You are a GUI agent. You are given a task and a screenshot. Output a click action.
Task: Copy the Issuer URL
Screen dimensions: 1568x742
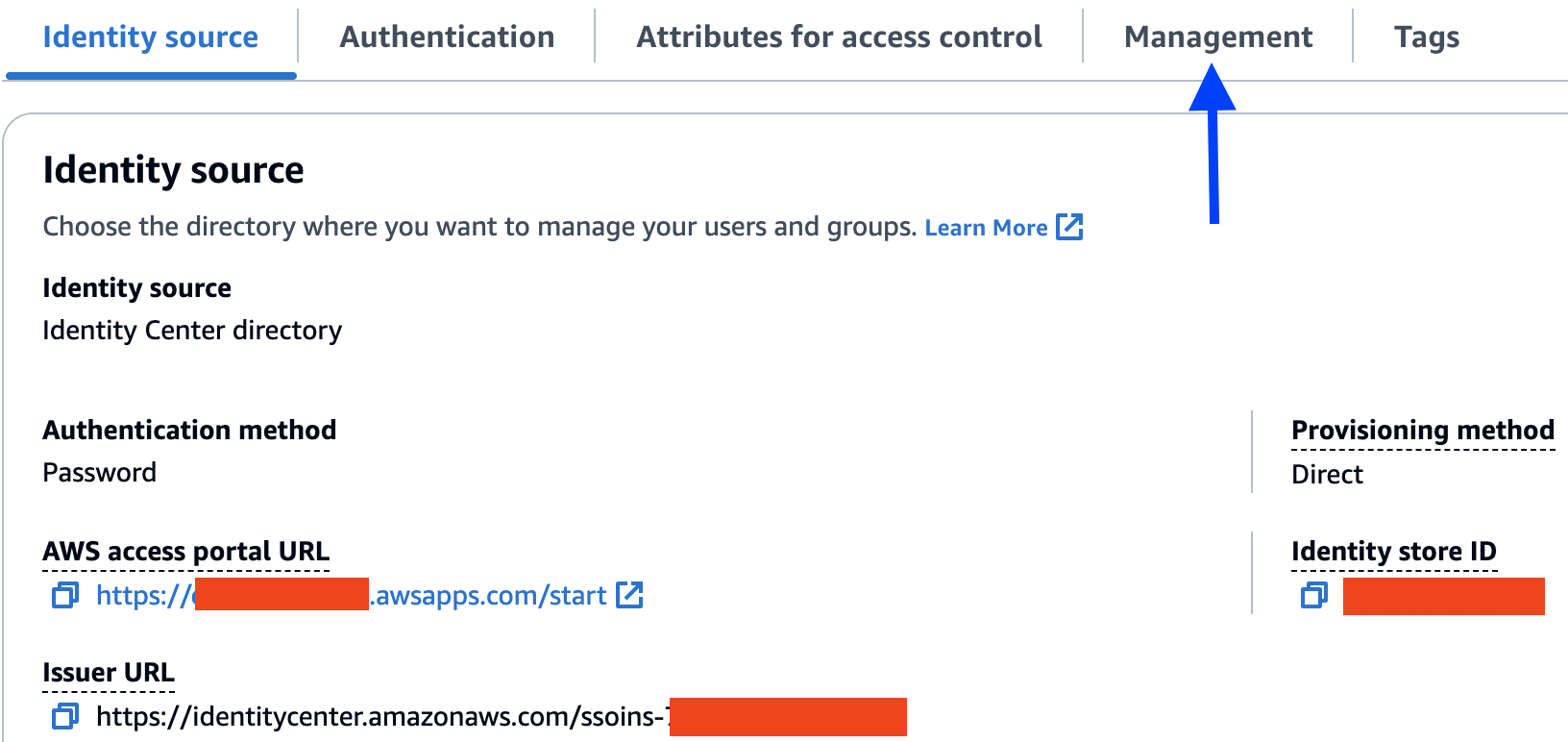(65, 716)
